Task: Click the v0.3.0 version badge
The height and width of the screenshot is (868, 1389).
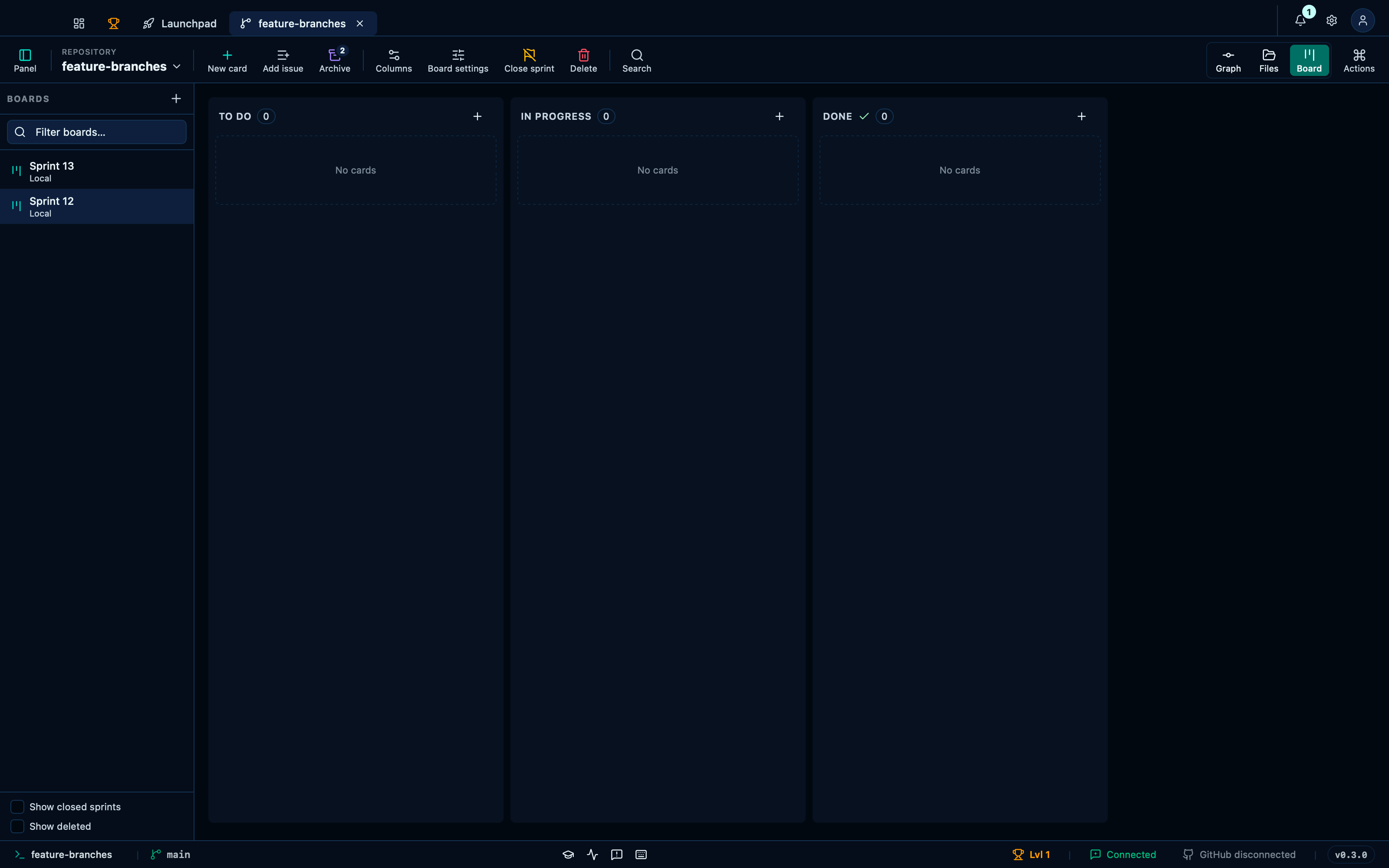Action: (1350, 855)
